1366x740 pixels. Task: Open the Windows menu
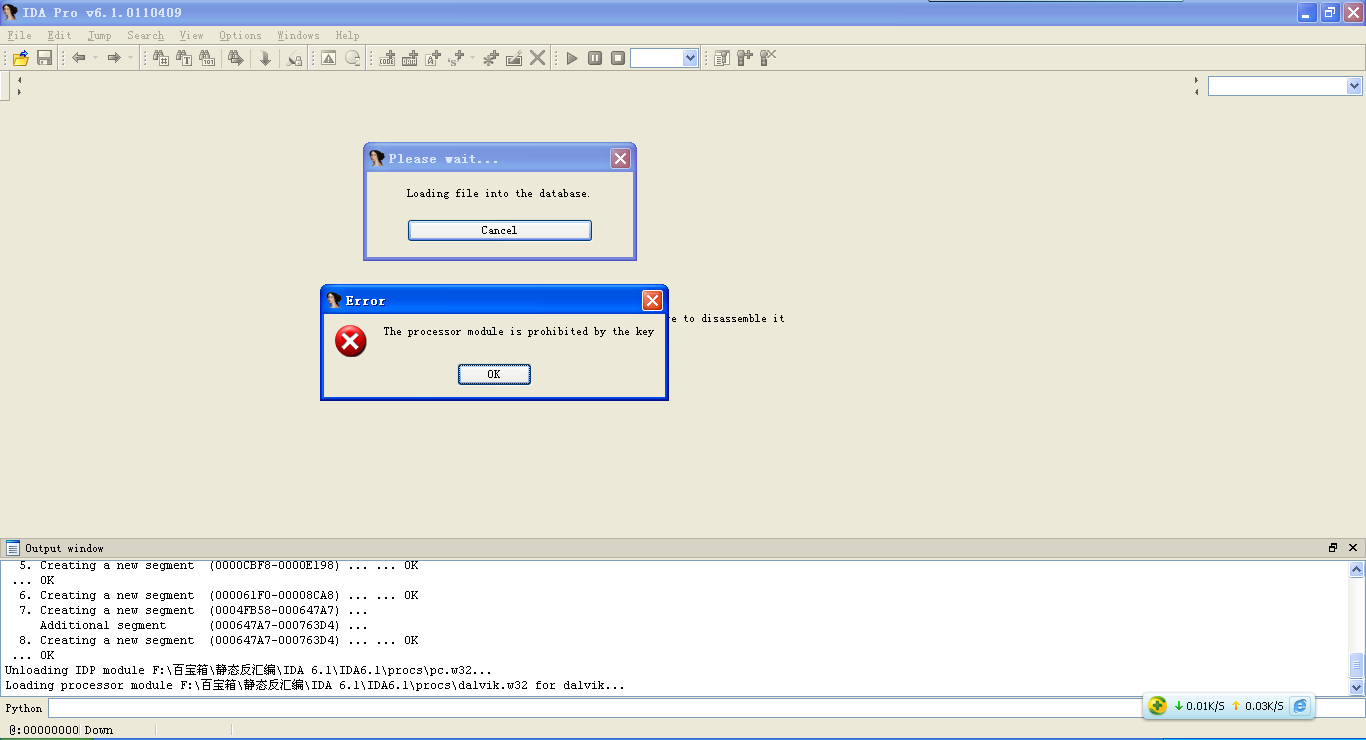[x=299, y=36]
